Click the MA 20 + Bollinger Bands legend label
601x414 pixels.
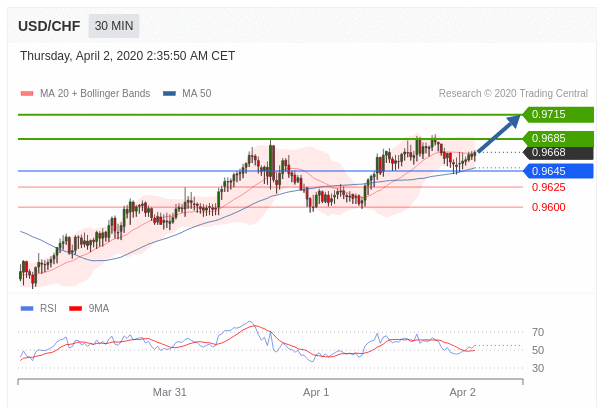95,94
